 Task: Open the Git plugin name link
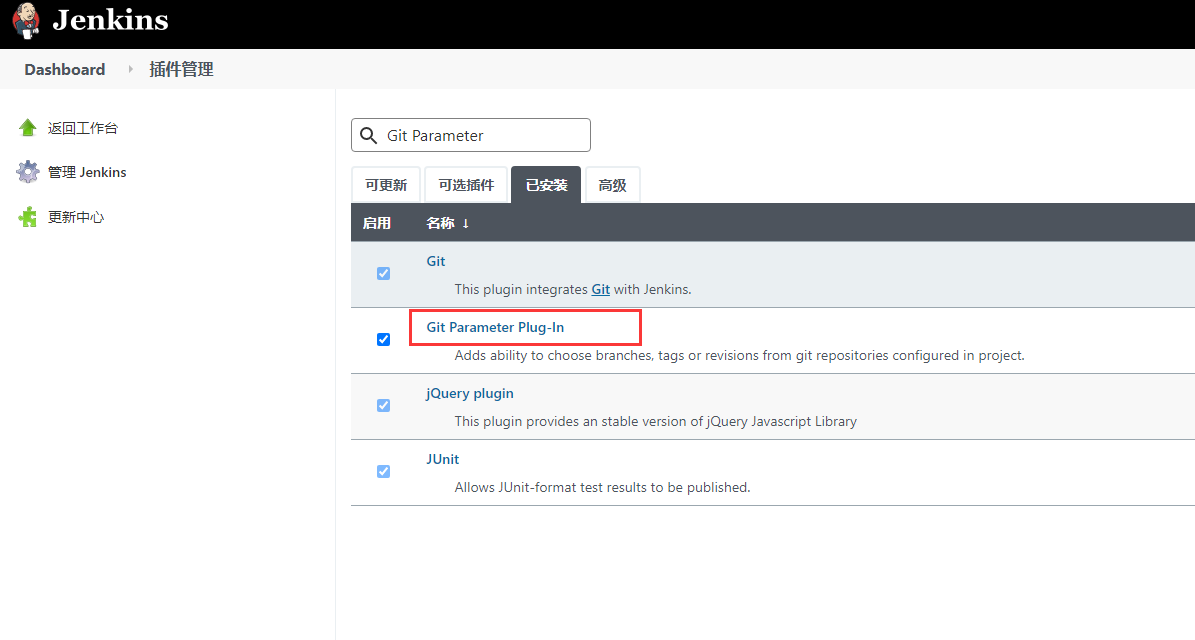(x=436, y=261)
